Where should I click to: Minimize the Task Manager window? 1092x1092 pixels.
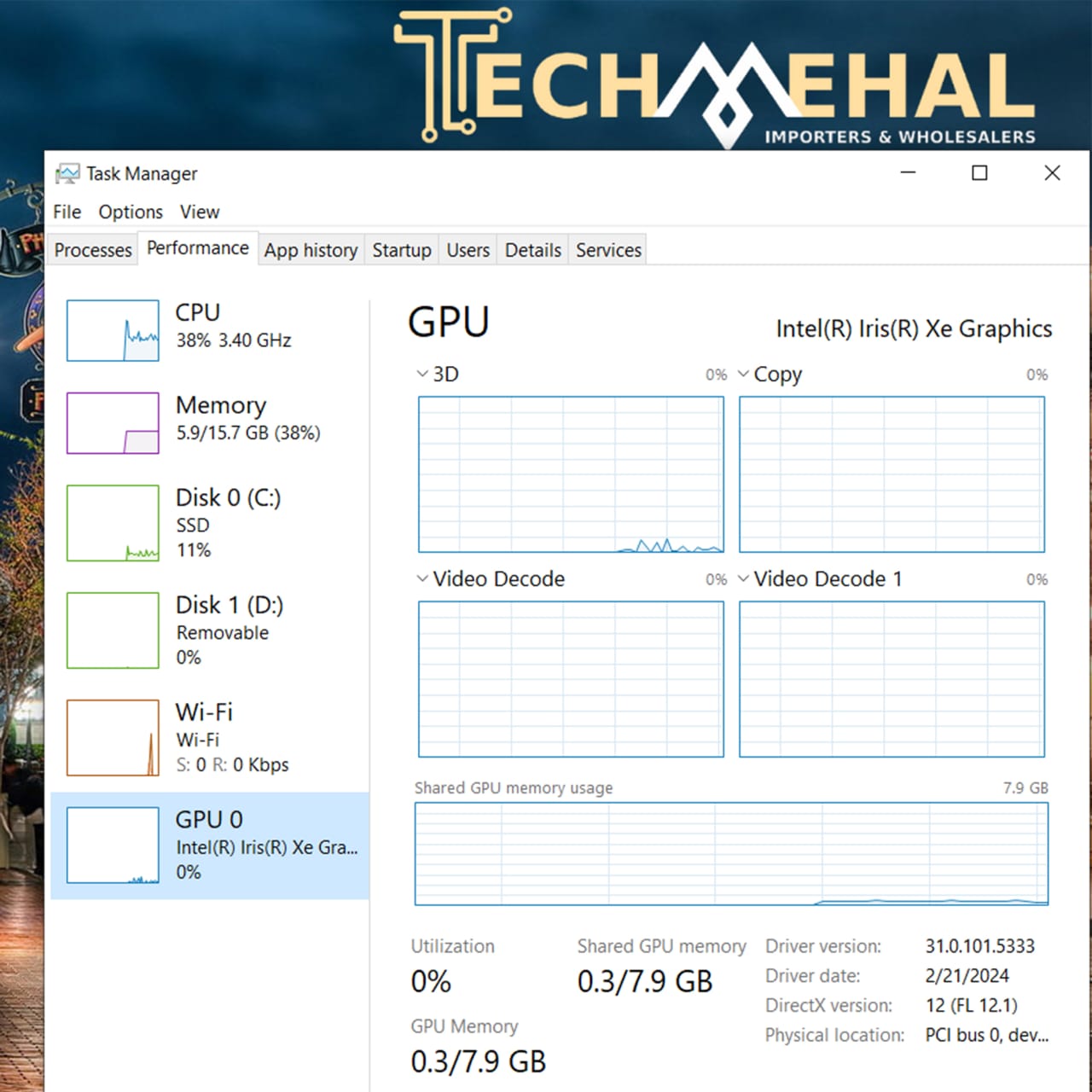[x=909, y=172]
